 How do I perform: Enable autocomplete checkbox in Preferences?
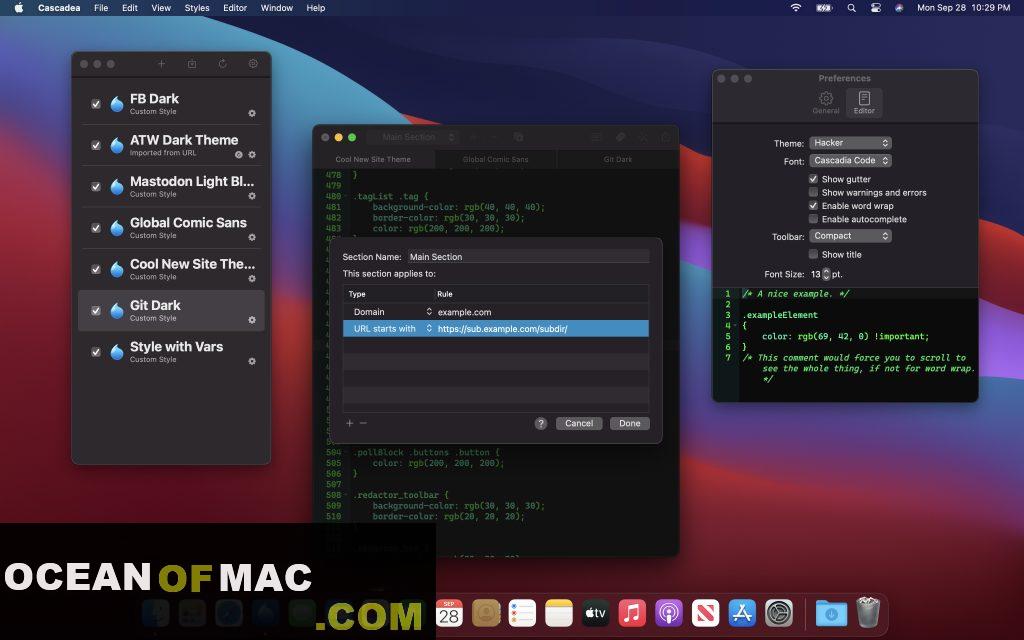(x=813, y=219)
